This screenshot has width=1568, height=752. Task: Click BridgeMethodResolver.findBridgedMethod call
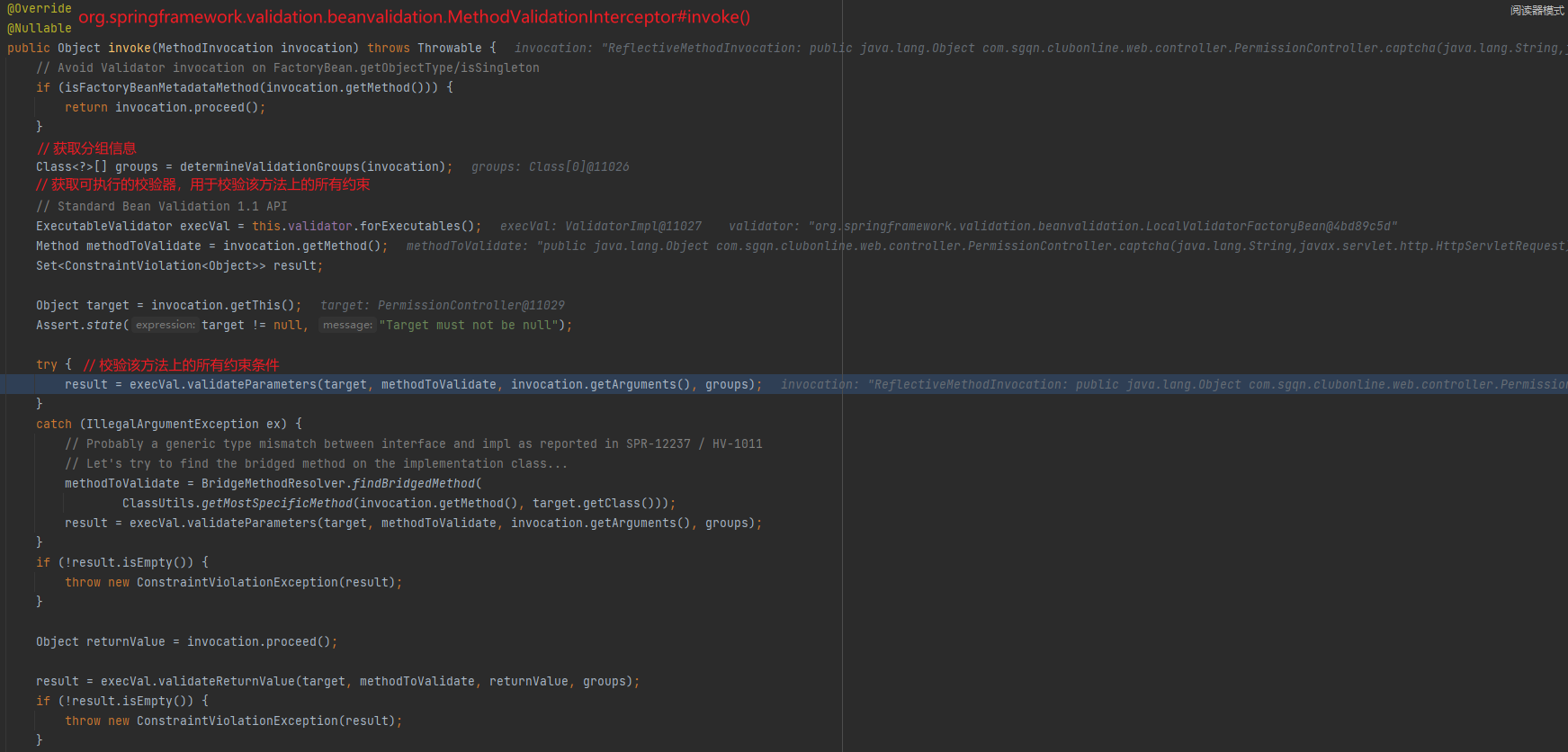(x=342, y=483)
